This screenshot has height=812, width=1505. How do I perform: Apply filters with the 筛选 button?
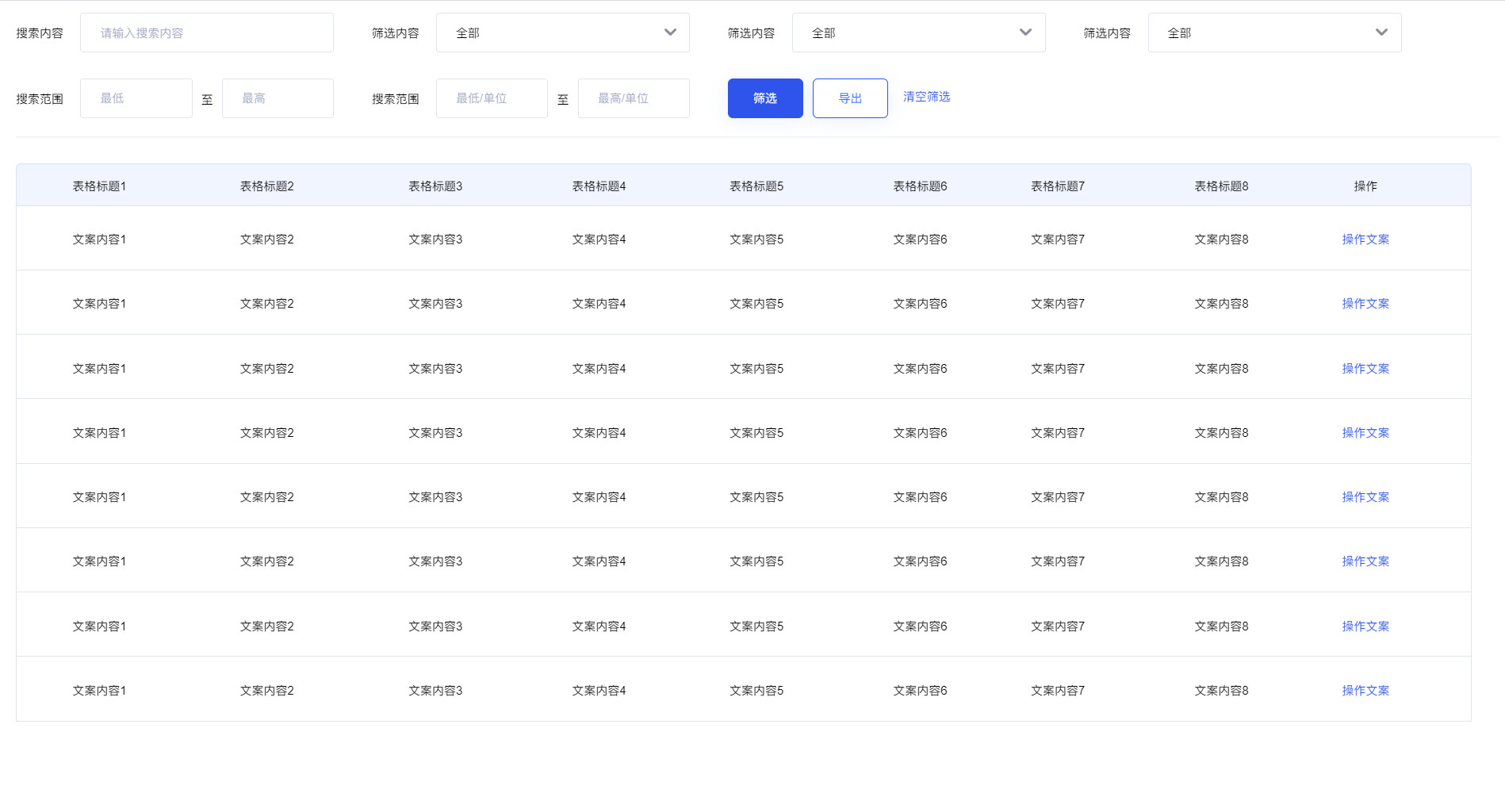(x=765, y=98)
